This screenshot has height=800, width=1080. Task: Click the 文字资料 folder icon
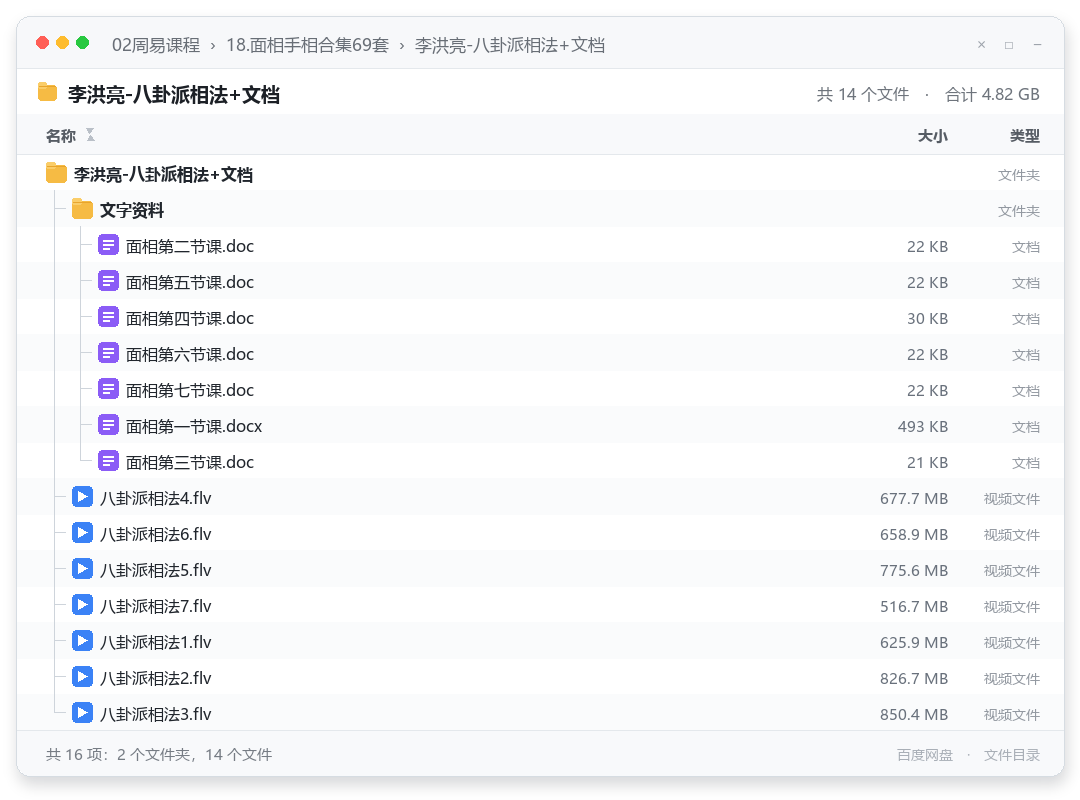pyautogui.click(x=82, y=209)
